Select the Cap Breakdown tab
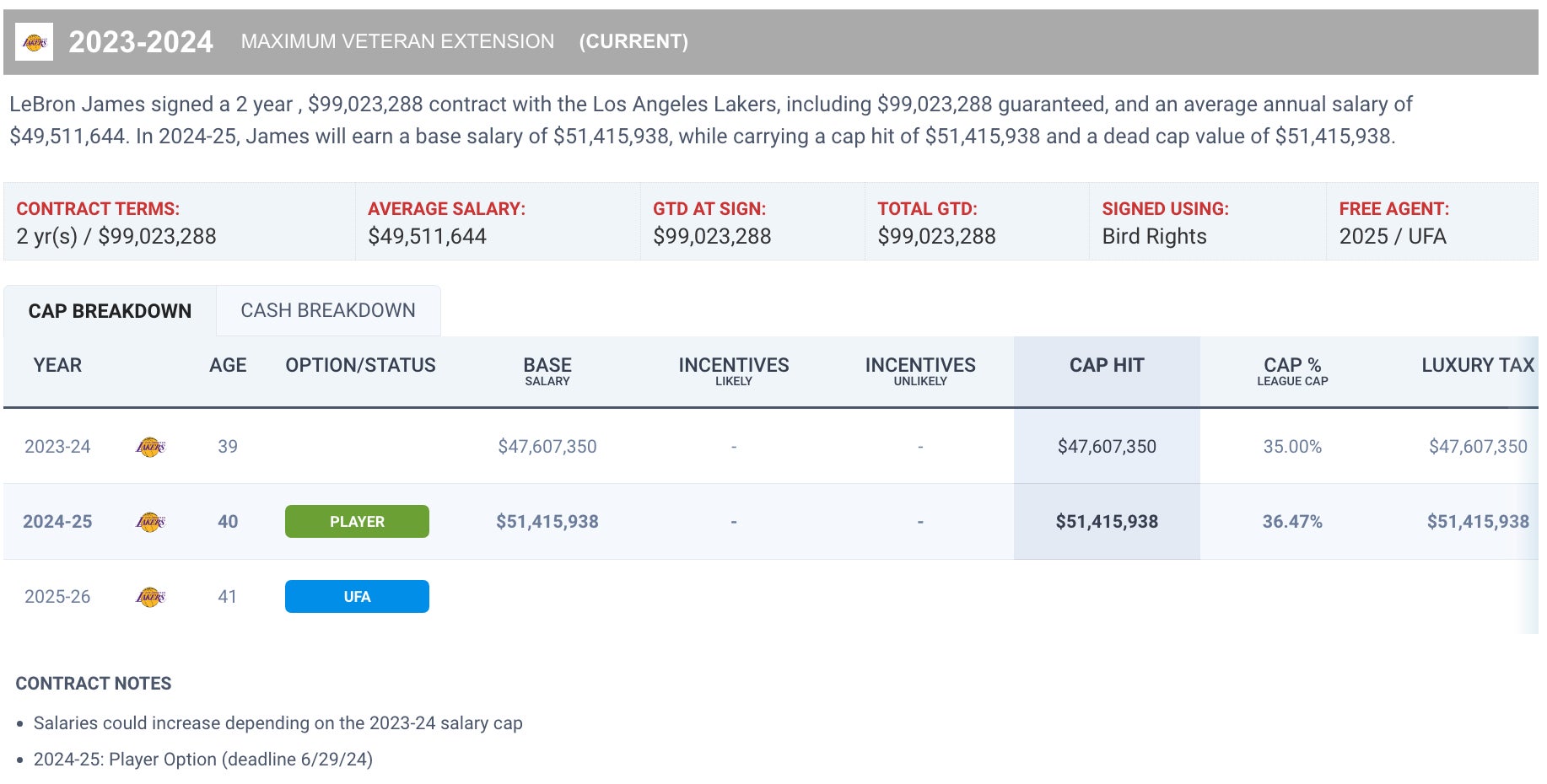Viewport: 1547px width, 784px height. 110,311
